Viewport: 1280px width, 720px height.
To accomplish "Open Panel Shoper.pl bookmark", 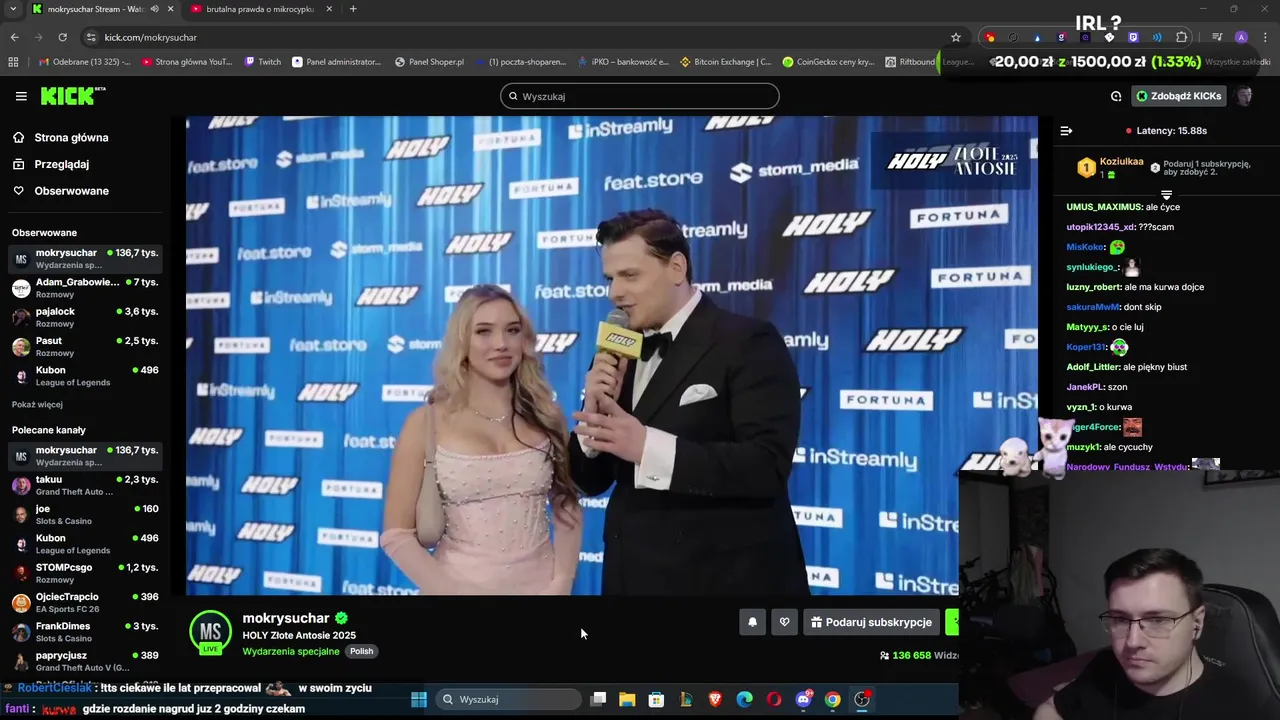I will [x=429, y=62].
